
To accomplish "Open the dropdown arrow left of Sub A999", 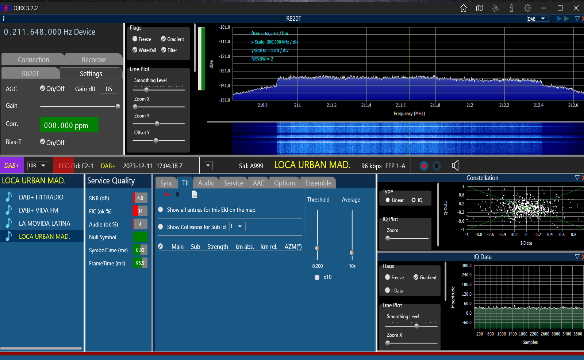I will pos(208,166).
